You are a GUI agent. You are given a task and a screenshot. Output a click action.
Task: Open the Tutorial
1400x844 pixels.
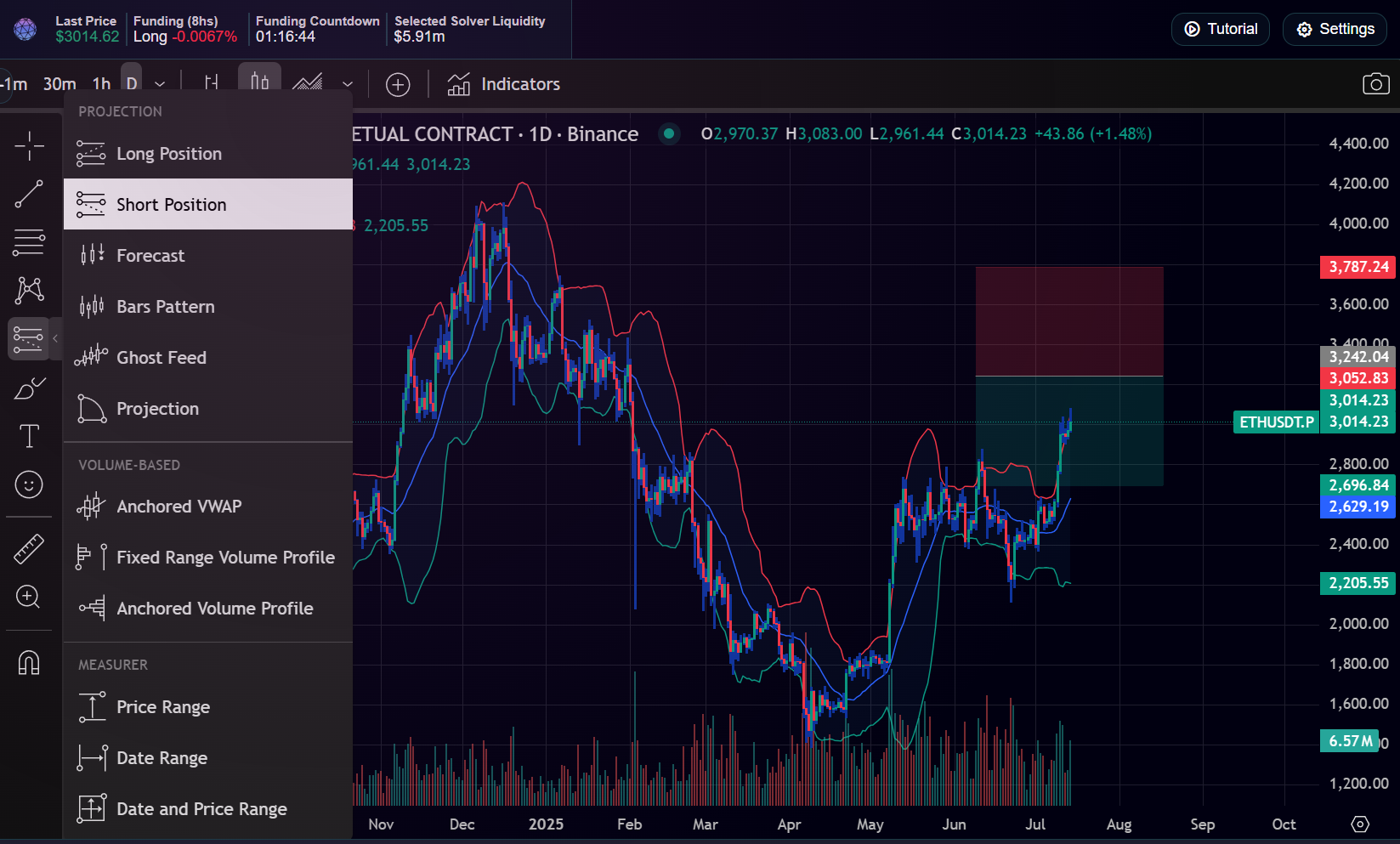point(1220,29)
